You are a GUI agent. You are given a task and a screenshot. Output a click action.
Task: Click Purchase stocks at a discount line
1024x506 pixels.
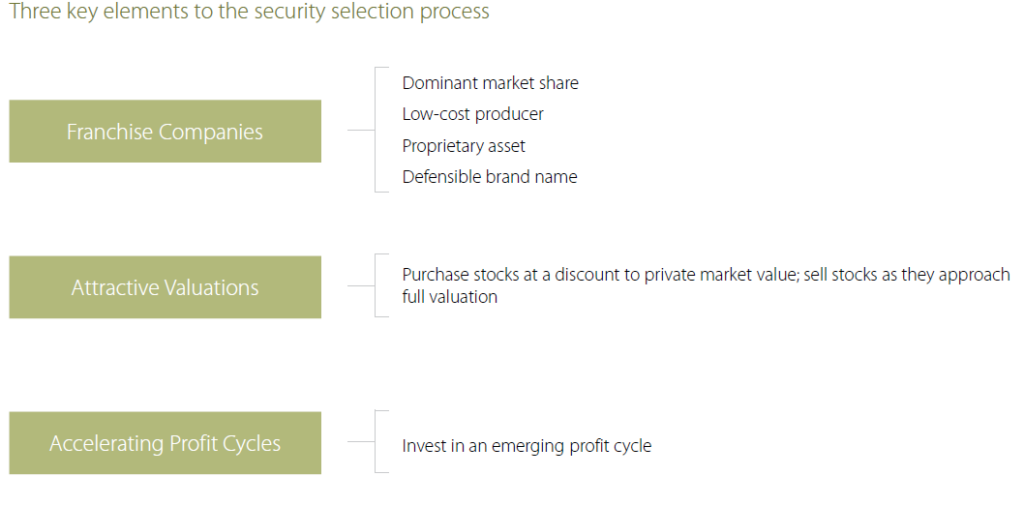tap(706, 275)
